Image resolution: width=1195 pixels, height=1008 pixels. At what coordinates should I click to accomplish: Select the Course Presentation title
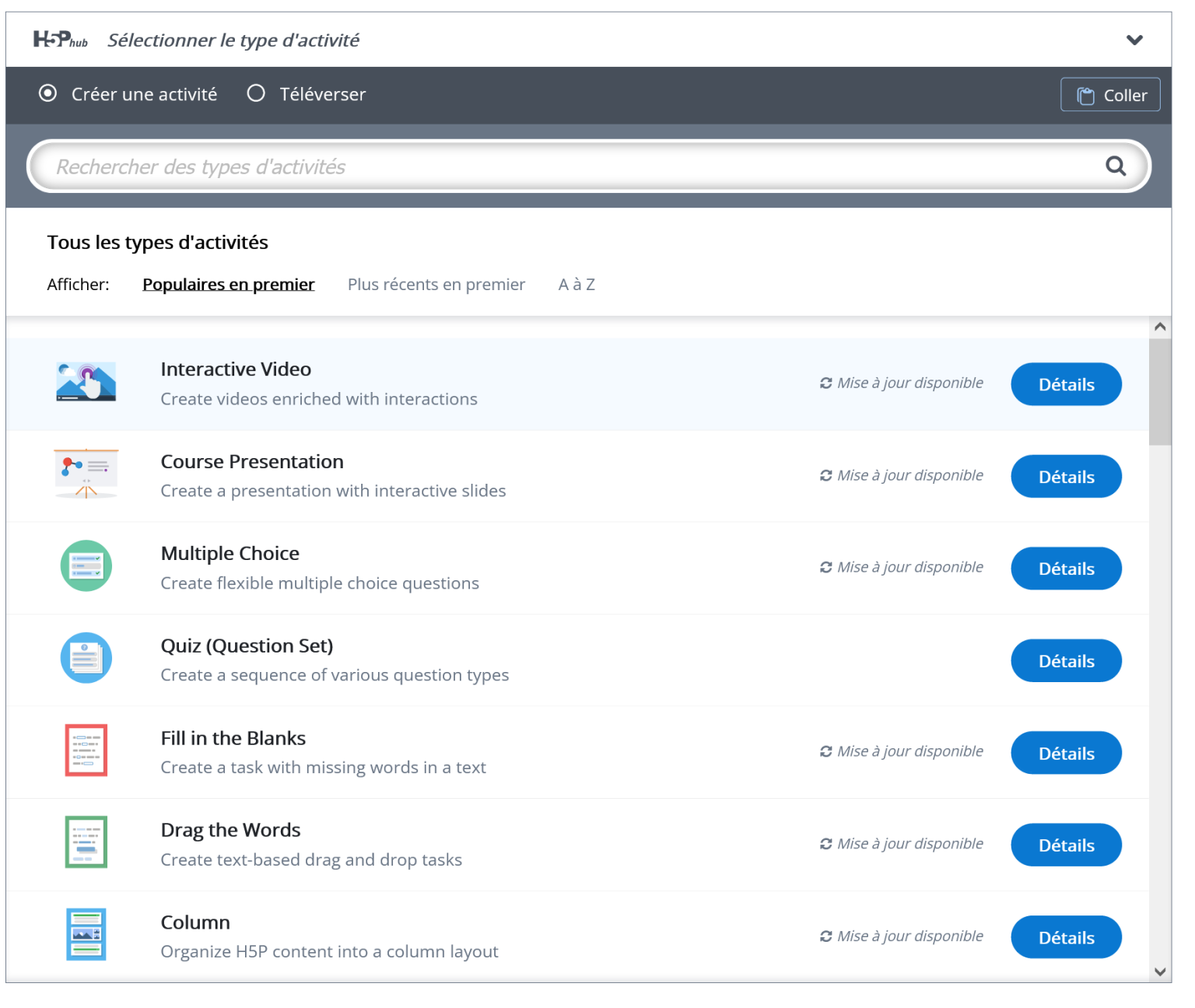(x=252, y=461)
